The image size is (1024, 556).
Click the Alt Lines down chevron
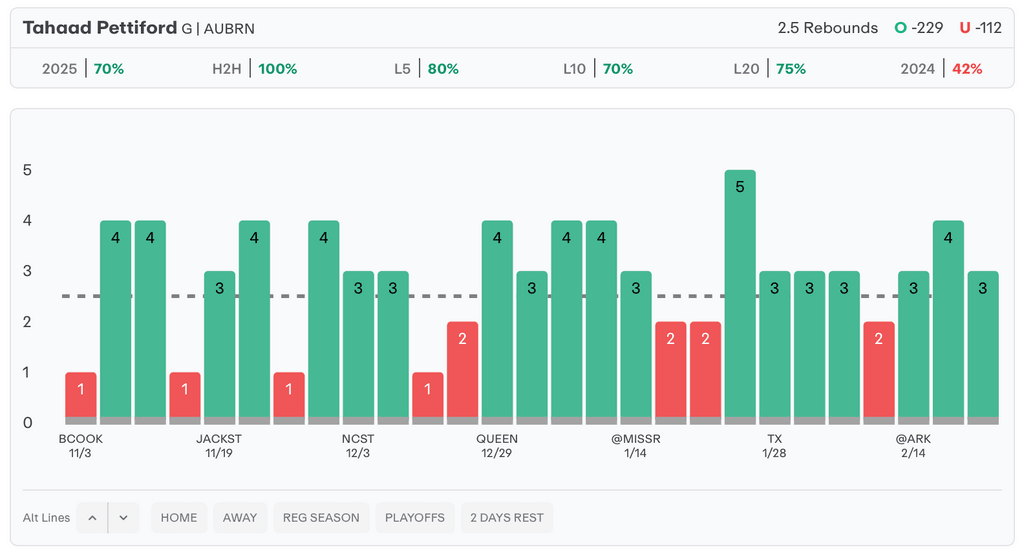tap(123, 518)
